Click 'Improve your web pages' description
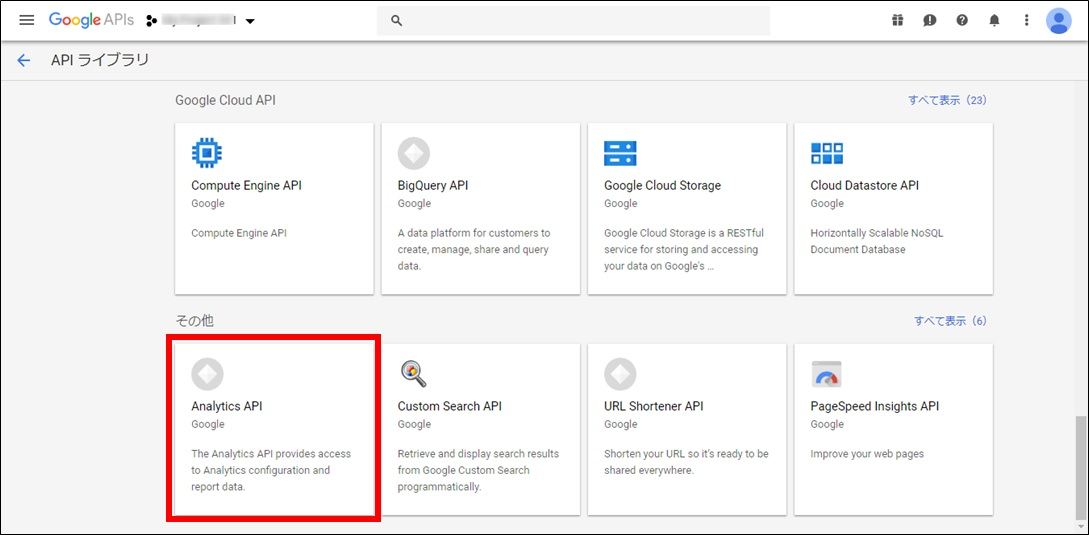1089x535 pixels. point(867,454)
